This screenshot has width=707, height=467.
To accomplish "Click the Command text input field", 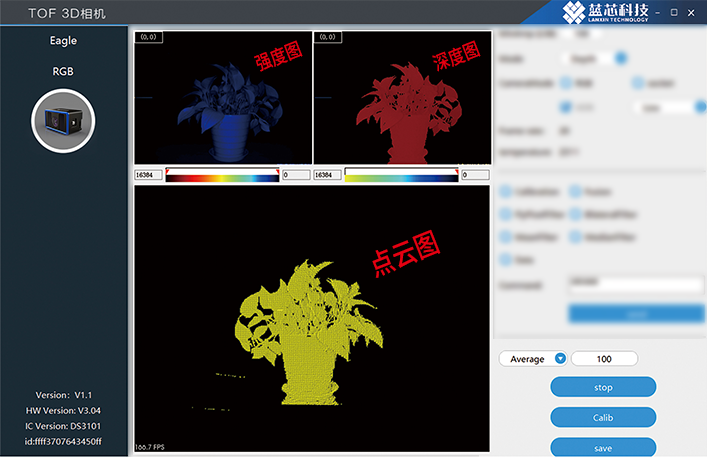I will [x=635, y=285].
